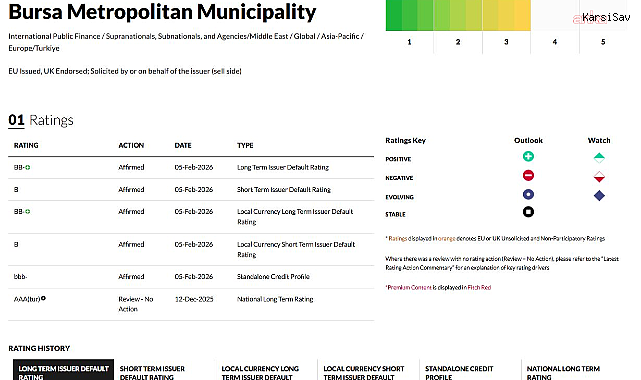Click the positive outlook icon in Ratings Key
The image size is (641, 380).
[528, 156]
